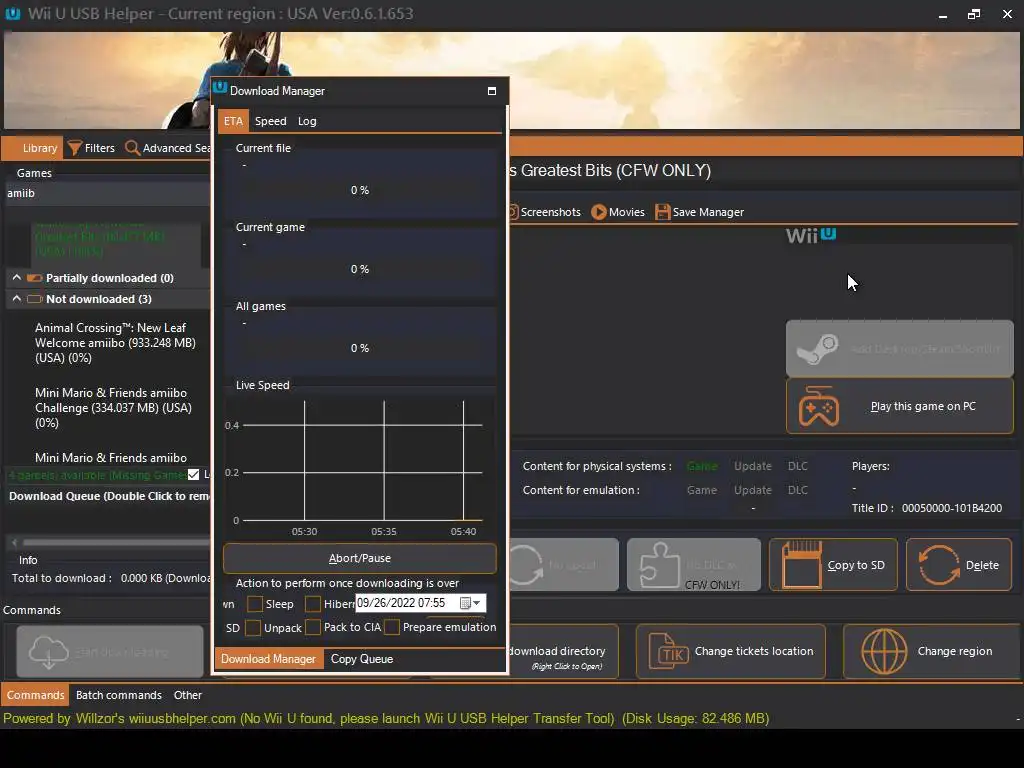Image resolution: width=1024 pixels, height=768 pixels.
Task: Open the Filters funnel icon
Action: [x=74, y=148]
